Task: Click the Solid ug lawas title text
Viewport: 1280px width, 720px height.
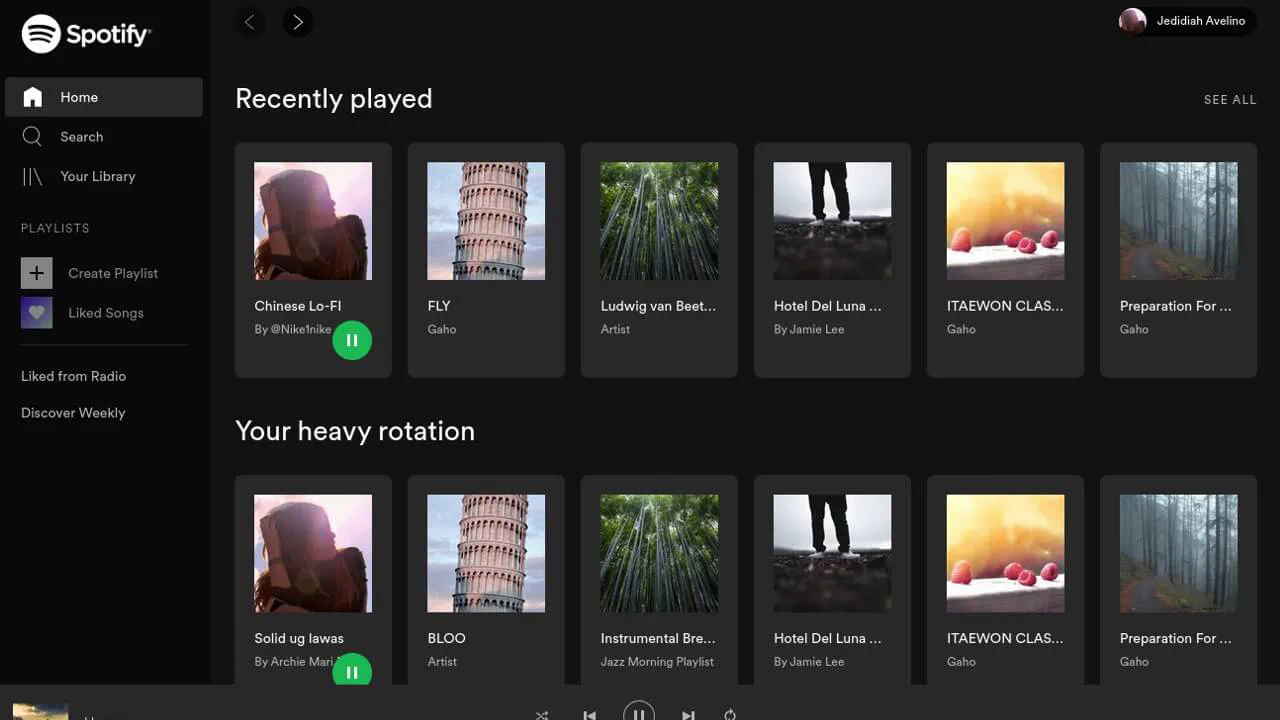Action: click(299, 638)
